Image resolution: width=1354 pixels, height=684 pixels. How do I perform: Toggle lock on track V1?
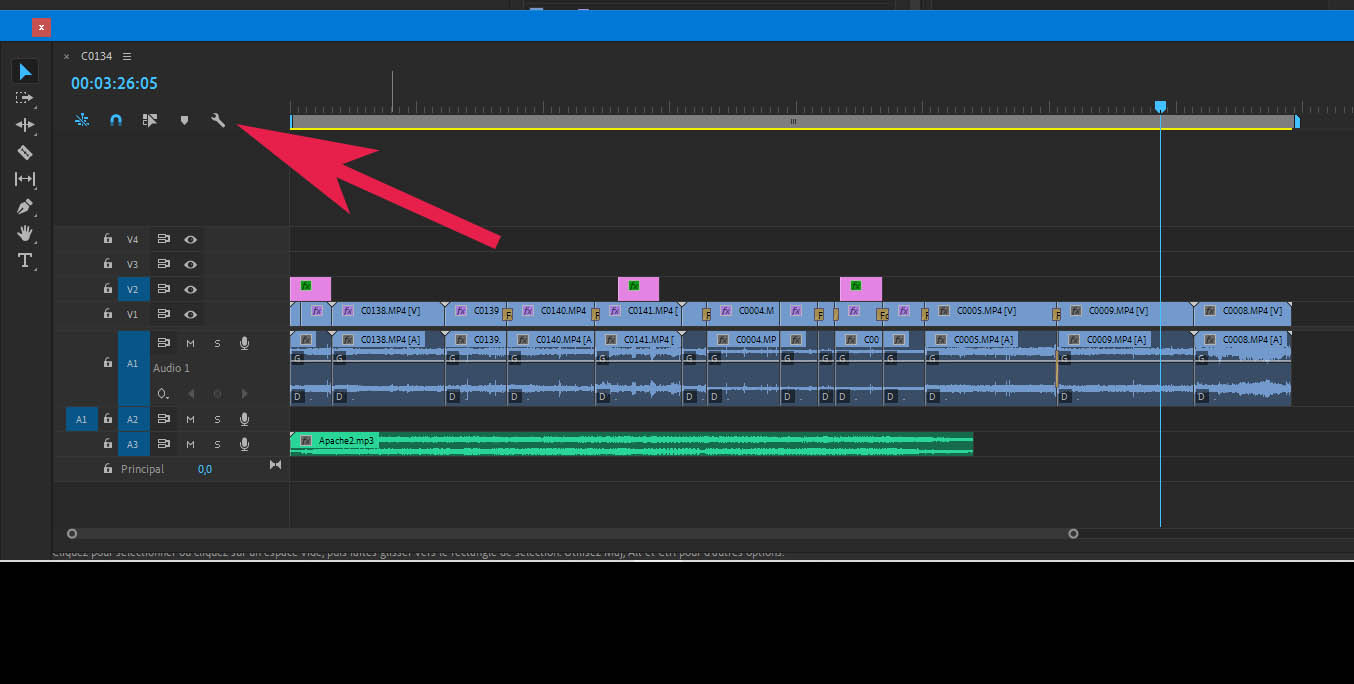pos(108,314)
